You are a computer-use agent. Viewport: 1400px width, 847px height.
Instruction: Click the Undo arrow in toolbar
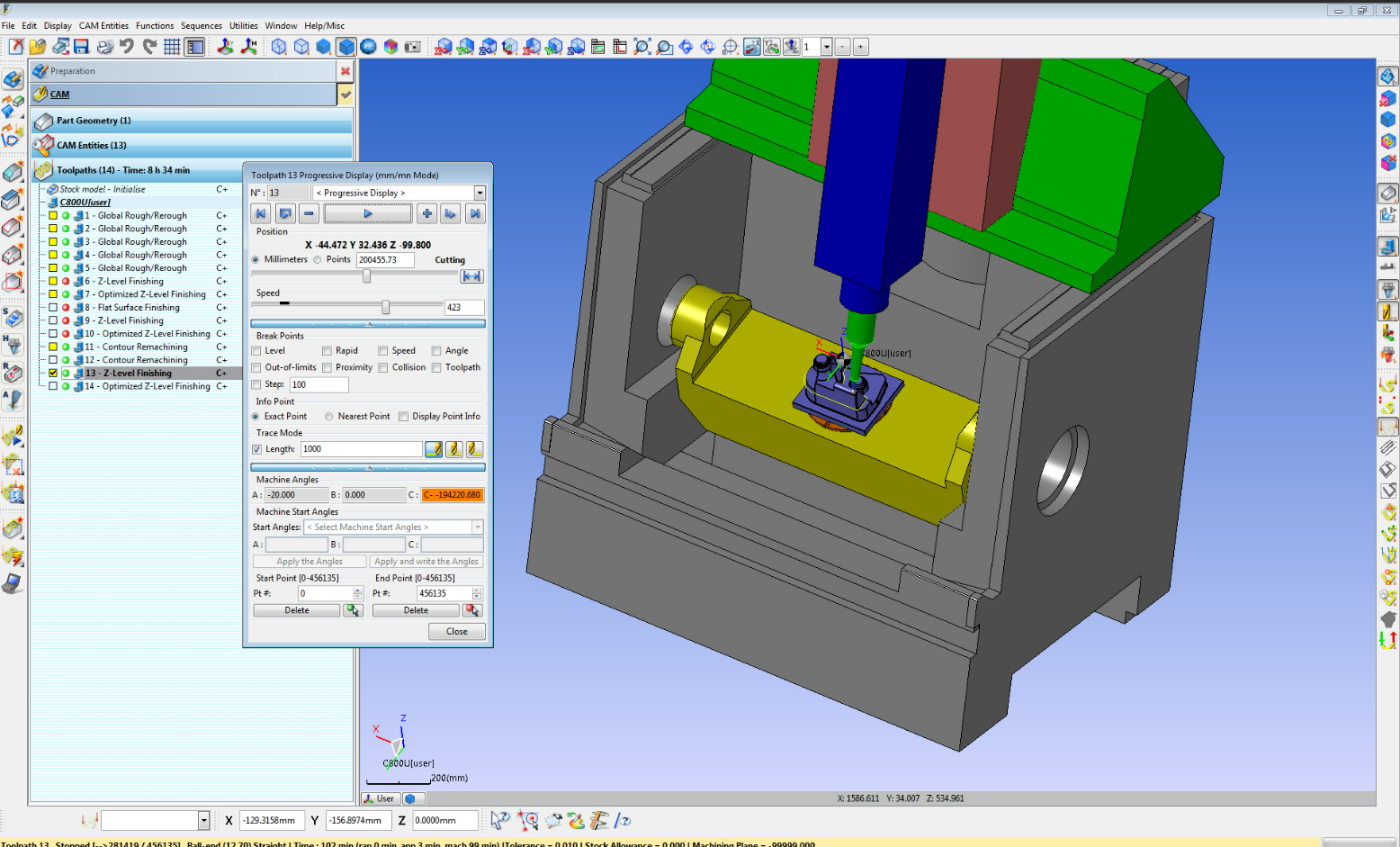(x=127, y=47)
